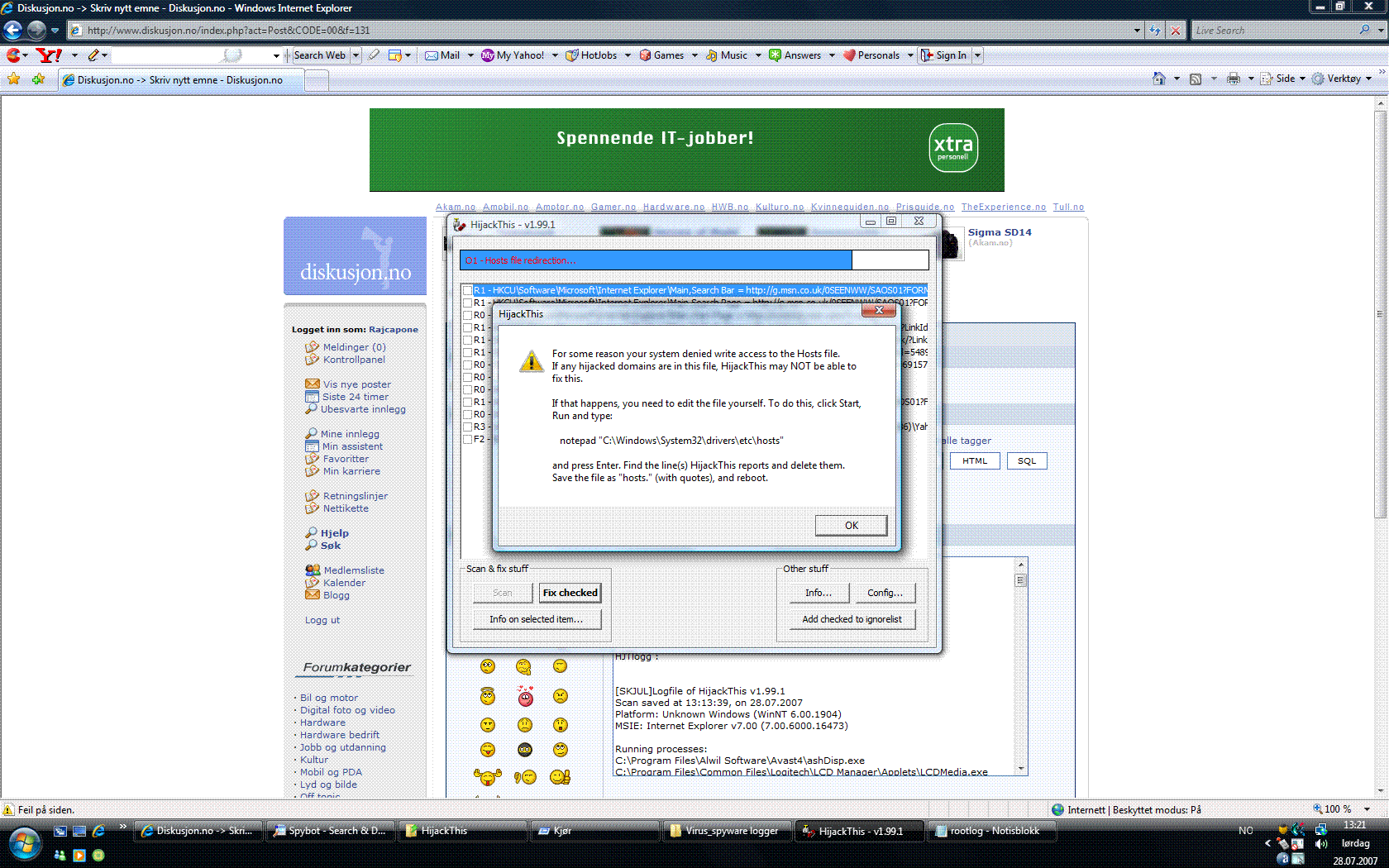The height and width of the screenshot is (868, 1389).
Task: Click the post textarea scrollbar down arrow
Action: click(1021, 769)
